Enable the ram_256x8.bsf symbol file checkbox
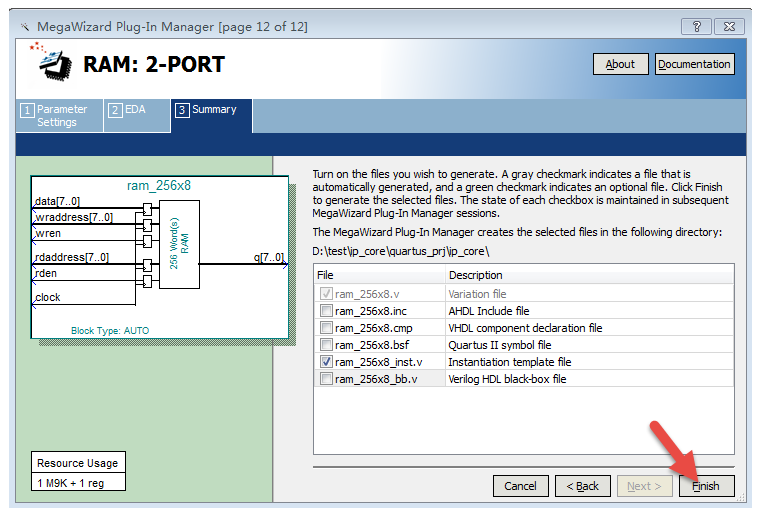This screenshot has height=514, width=760. (326, 344)
